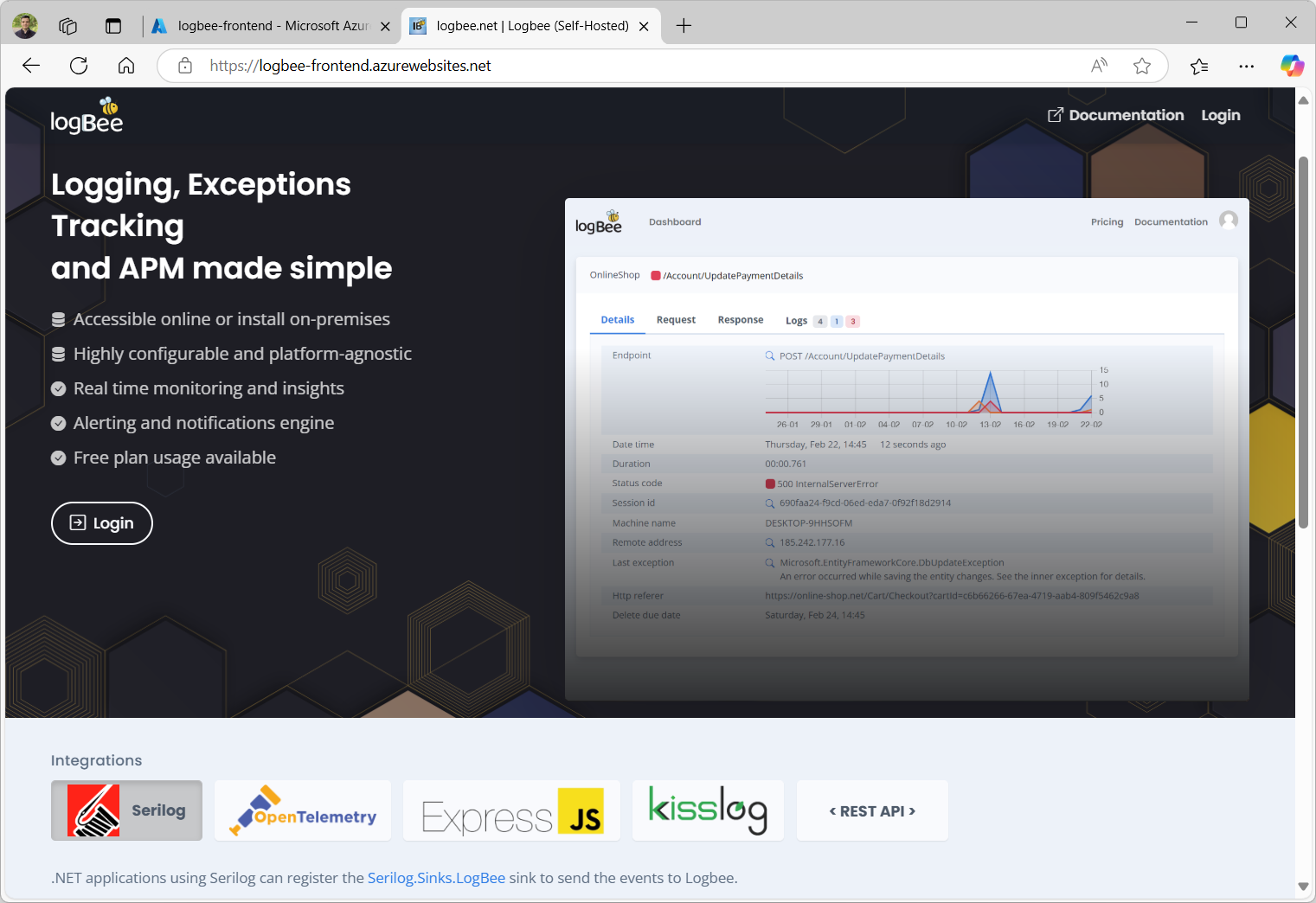Click the external-link icon beside Documentation
The image size is (1316, 903).
tap(1055, 113)
